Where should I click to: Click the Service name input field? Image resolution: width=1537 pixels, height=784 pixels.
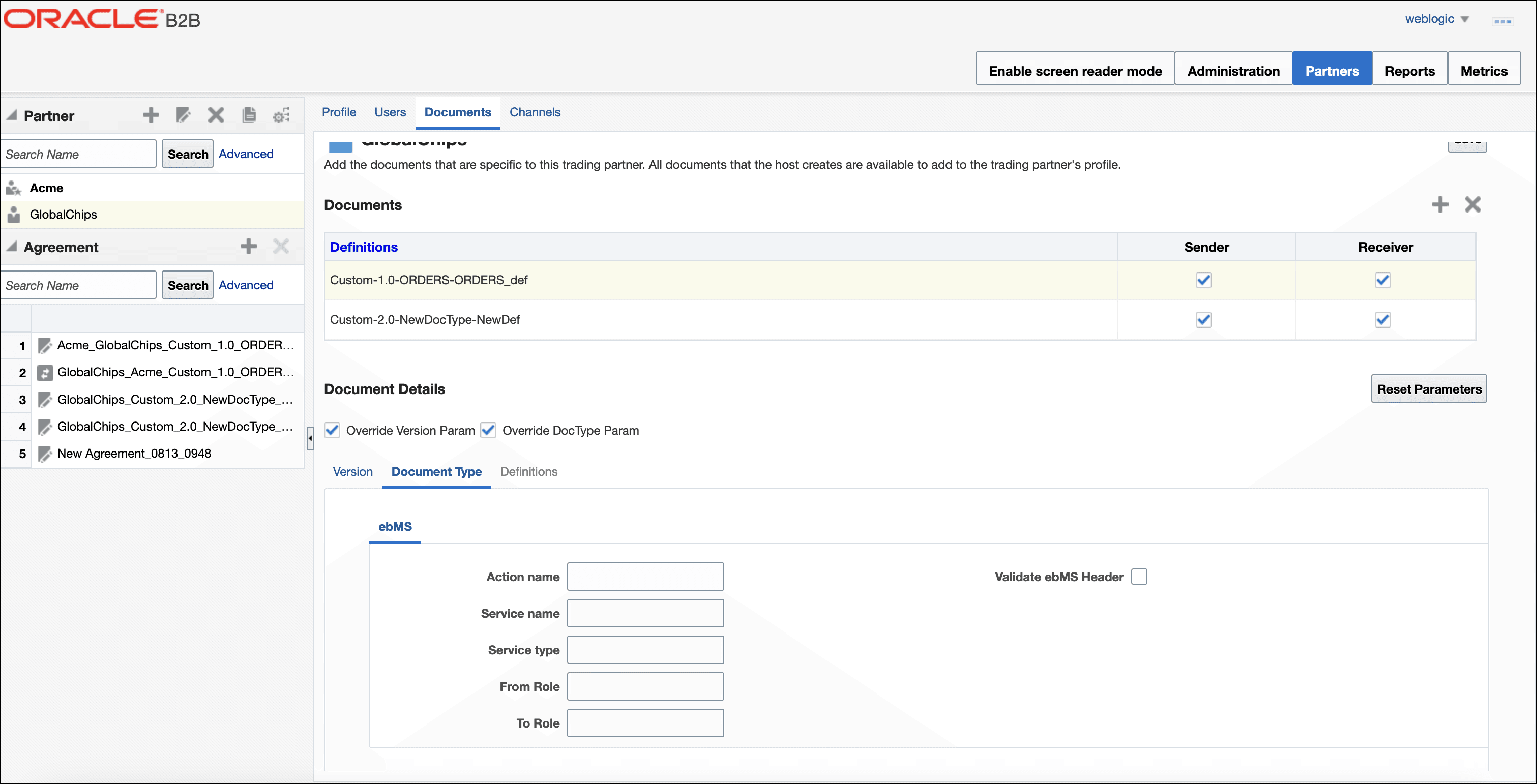pyautogui.click(x=645, y=613)
